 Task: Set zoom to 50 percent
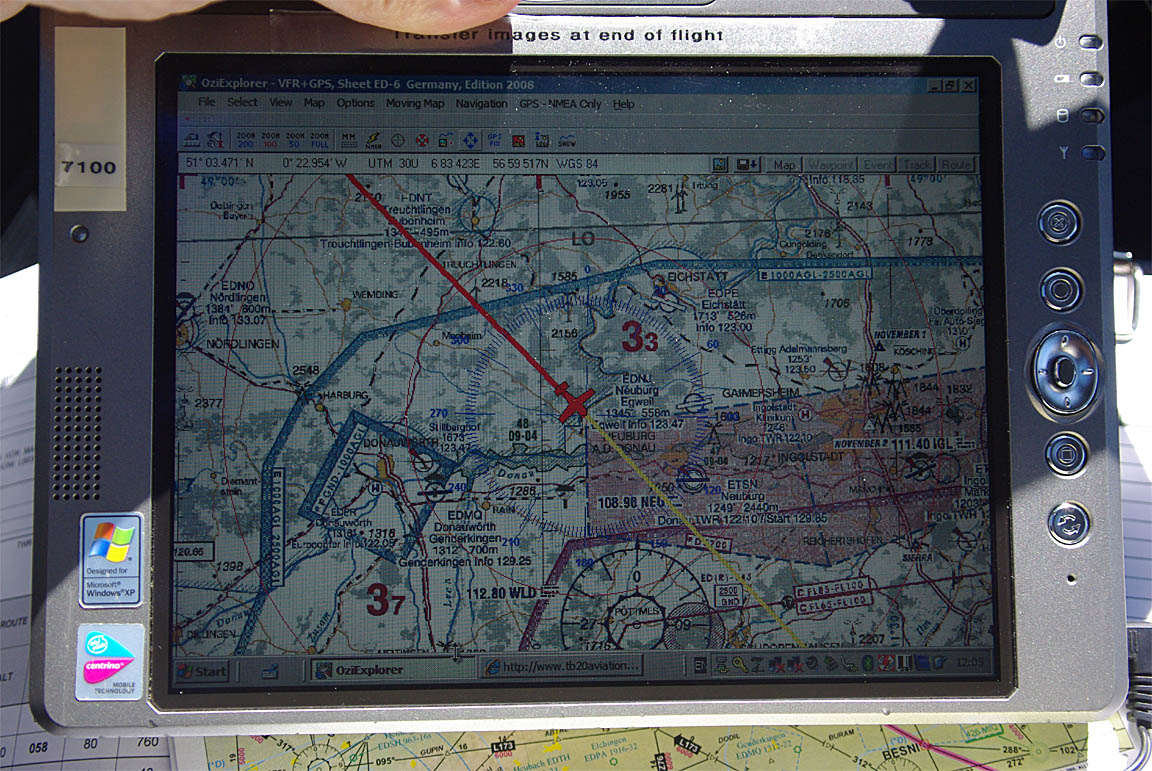(x=295, y=140)
